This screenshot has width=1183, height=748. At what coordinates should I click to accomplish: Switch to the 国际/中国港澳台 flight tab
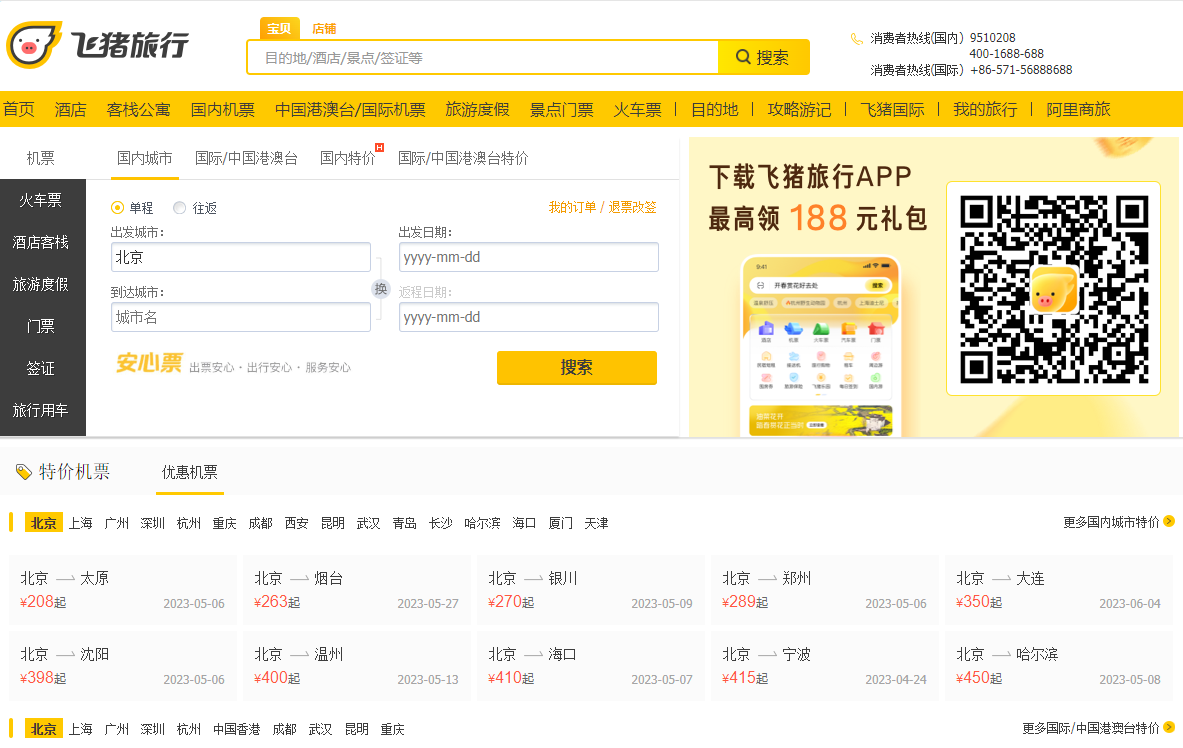point(246,158)
